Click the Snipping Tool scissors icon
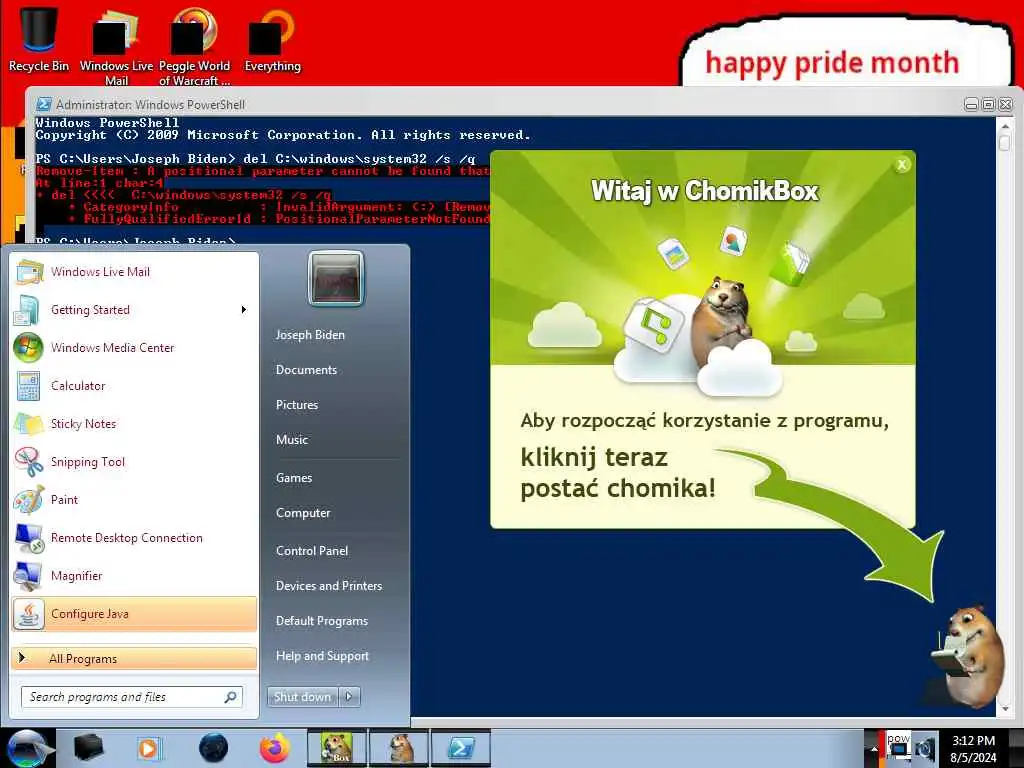 (29, 462)
